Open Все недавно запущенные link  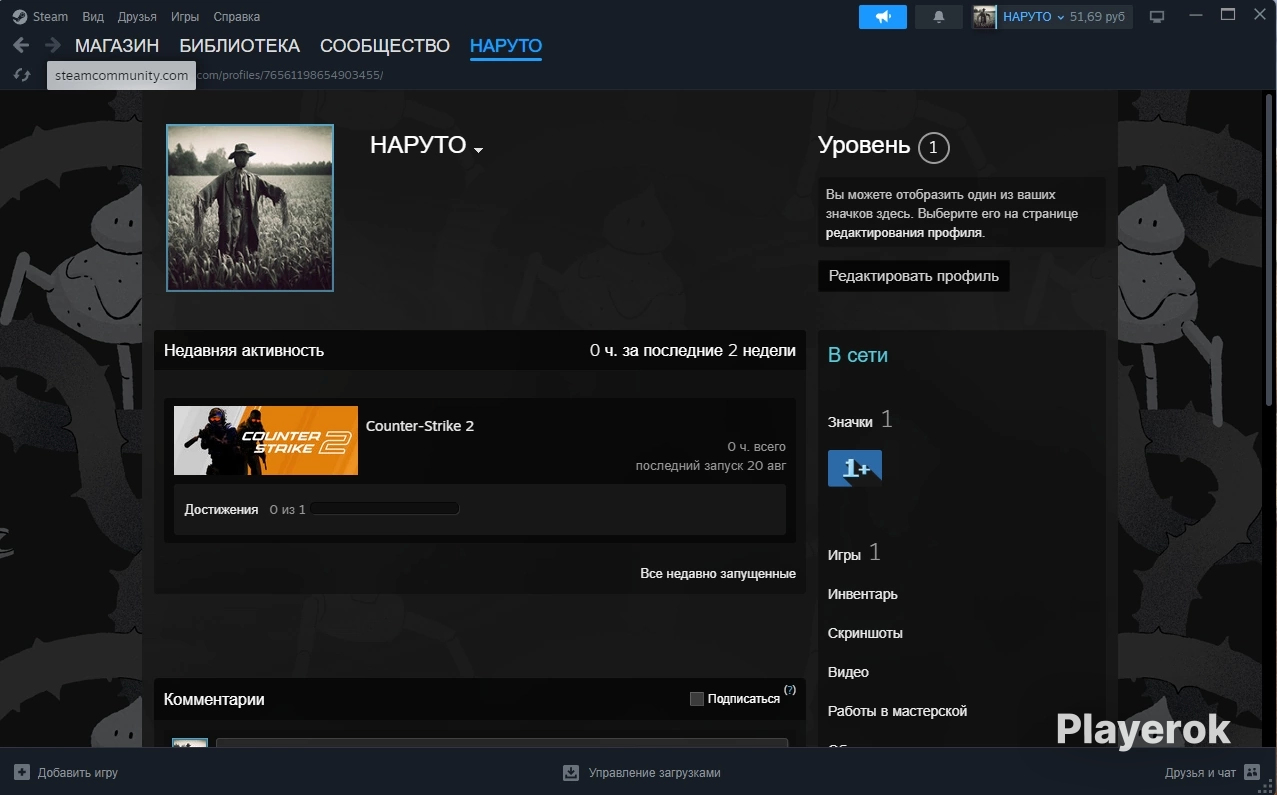(718, 574)
